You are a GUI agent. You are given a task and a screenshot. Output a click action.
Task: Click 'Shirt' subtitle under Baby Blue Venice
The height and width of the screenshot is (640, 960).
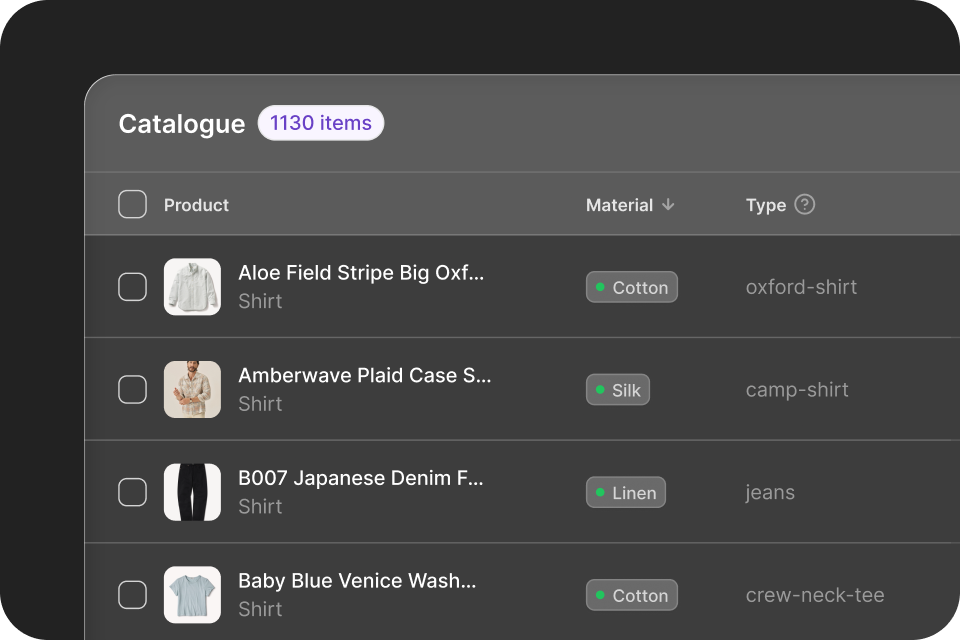[260, 609]
